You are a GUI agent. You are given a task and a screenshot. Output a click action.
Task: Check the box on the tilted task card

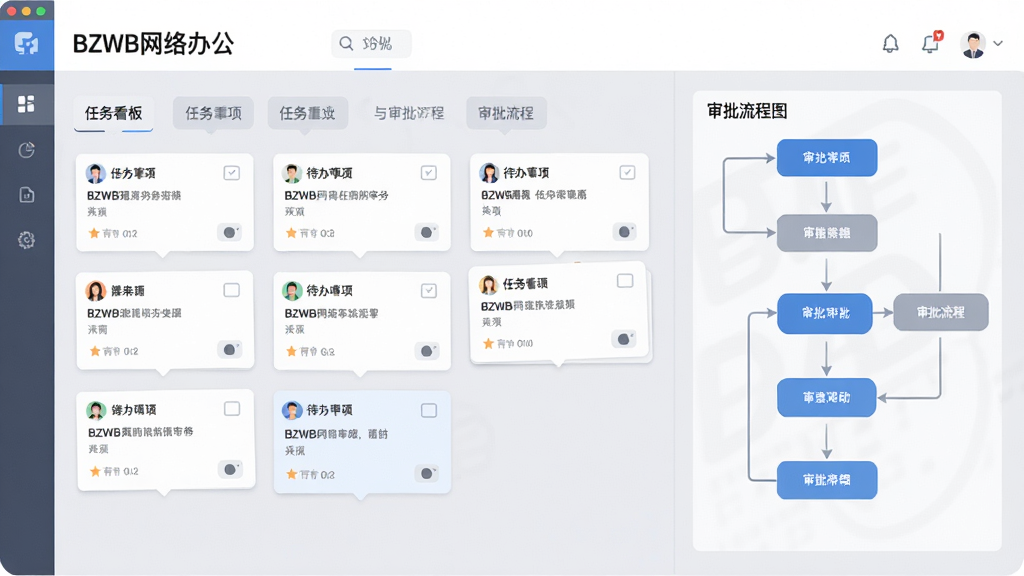point(625,280)
